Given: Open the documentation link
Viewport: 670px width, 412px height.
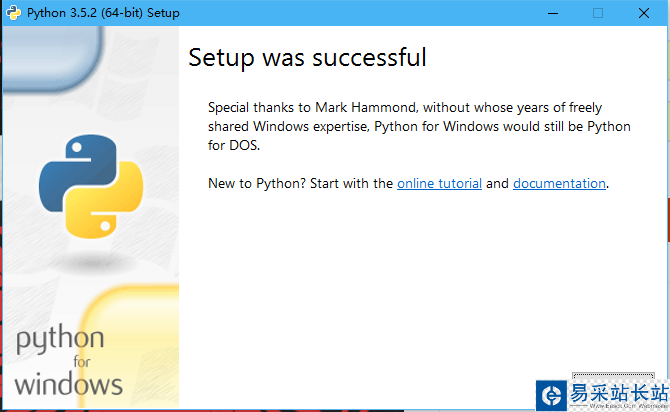Looking at the screenshot, I should coord(559,184).
